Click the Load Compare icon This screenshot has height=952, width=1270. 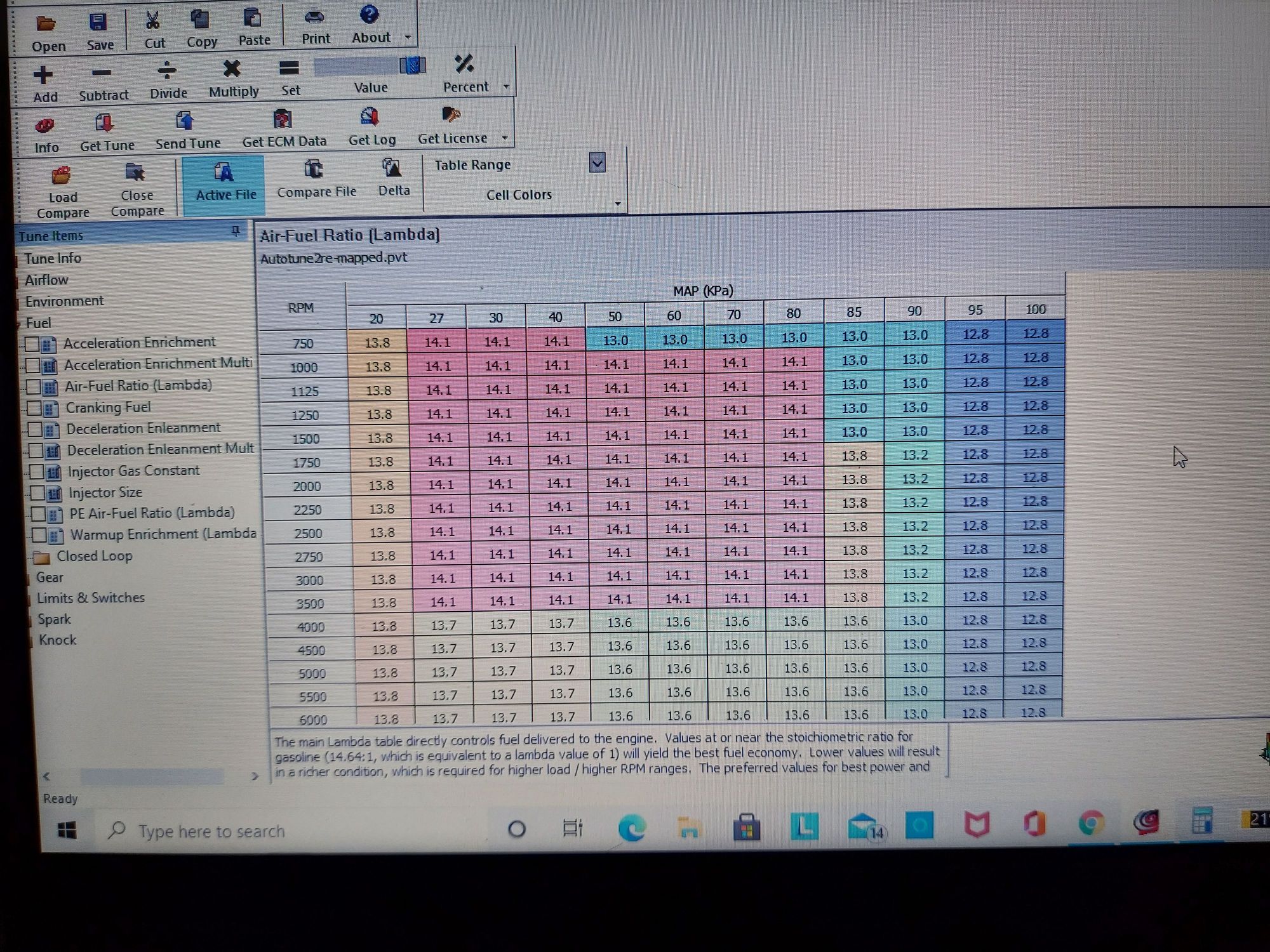62,176
